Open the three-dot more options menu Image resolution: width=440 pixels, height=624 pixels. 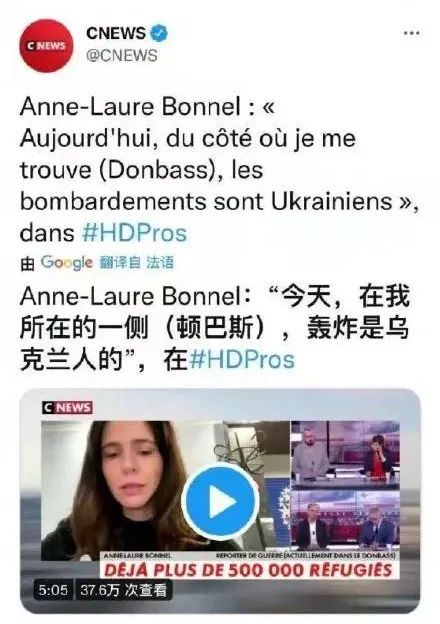pyautogui.click(x=411, y=33)
